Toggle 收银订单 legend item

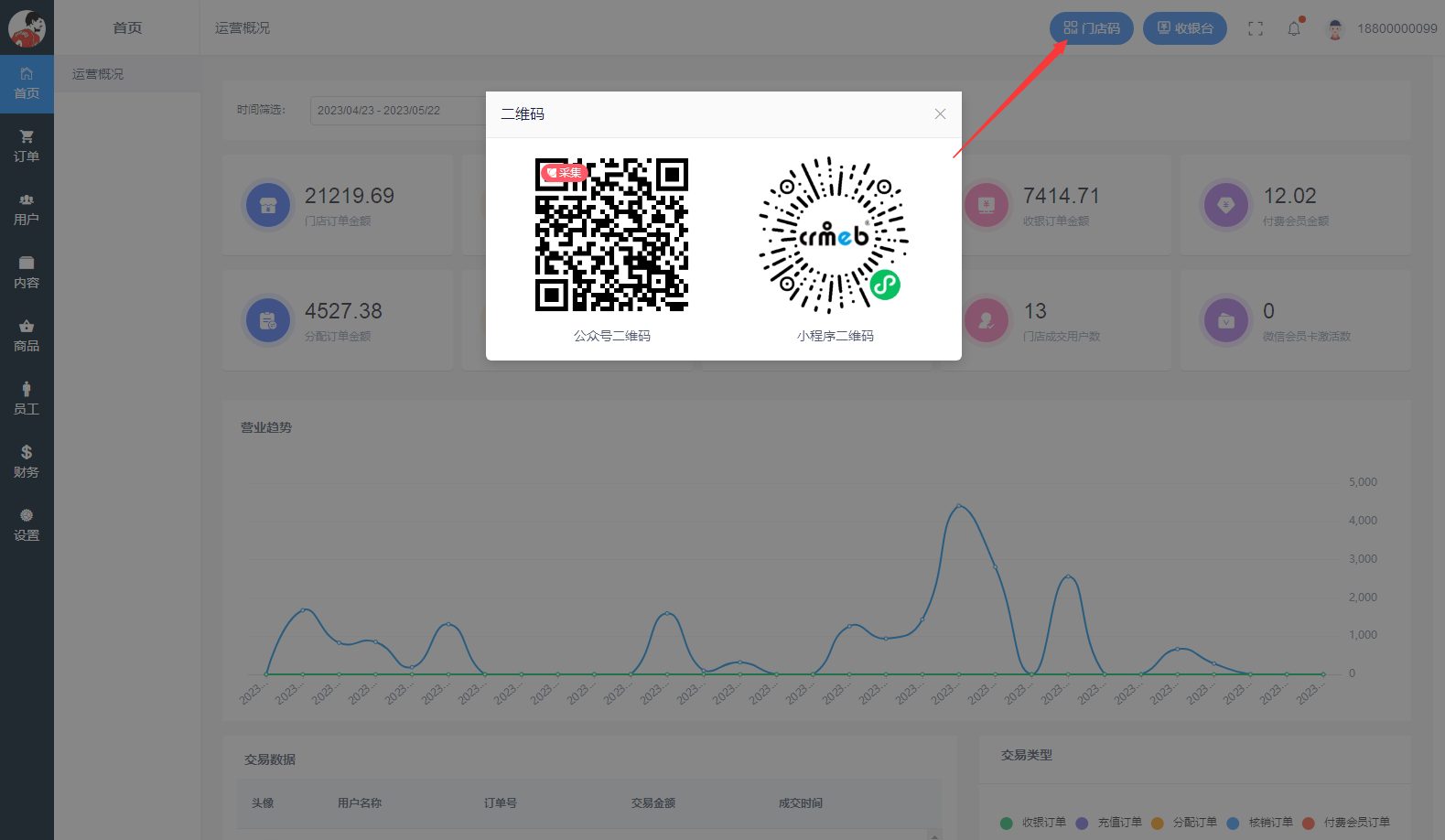point(1033,823)
